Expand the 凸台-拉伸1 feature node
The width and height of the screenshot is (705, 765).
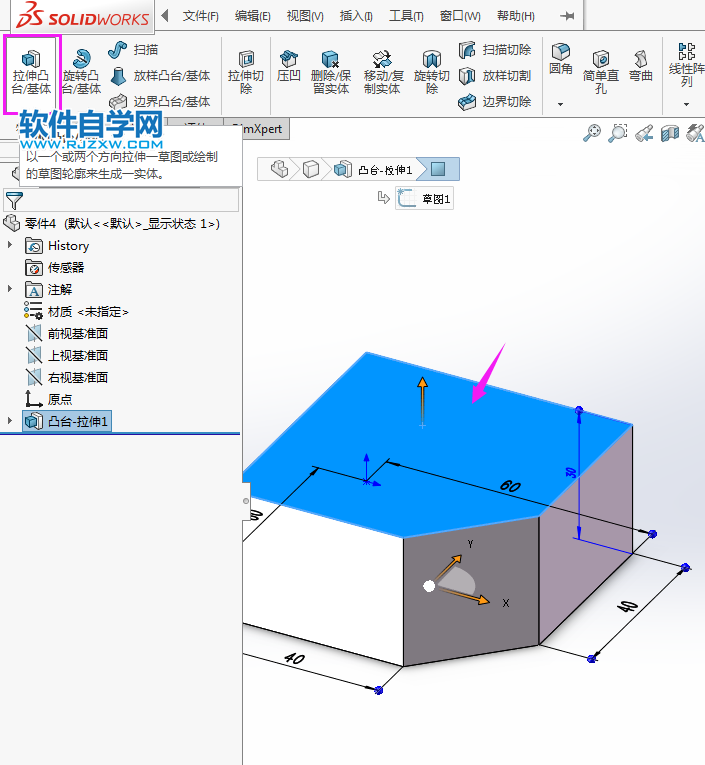coord(10,420)
